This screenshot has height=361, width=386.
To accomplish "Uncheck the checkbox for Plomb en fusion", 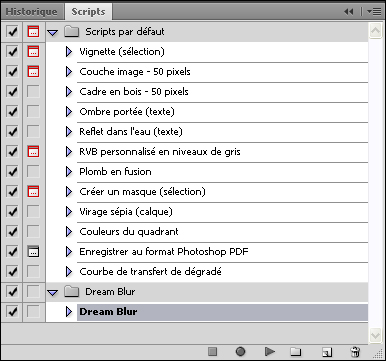I will coord(12,172).
